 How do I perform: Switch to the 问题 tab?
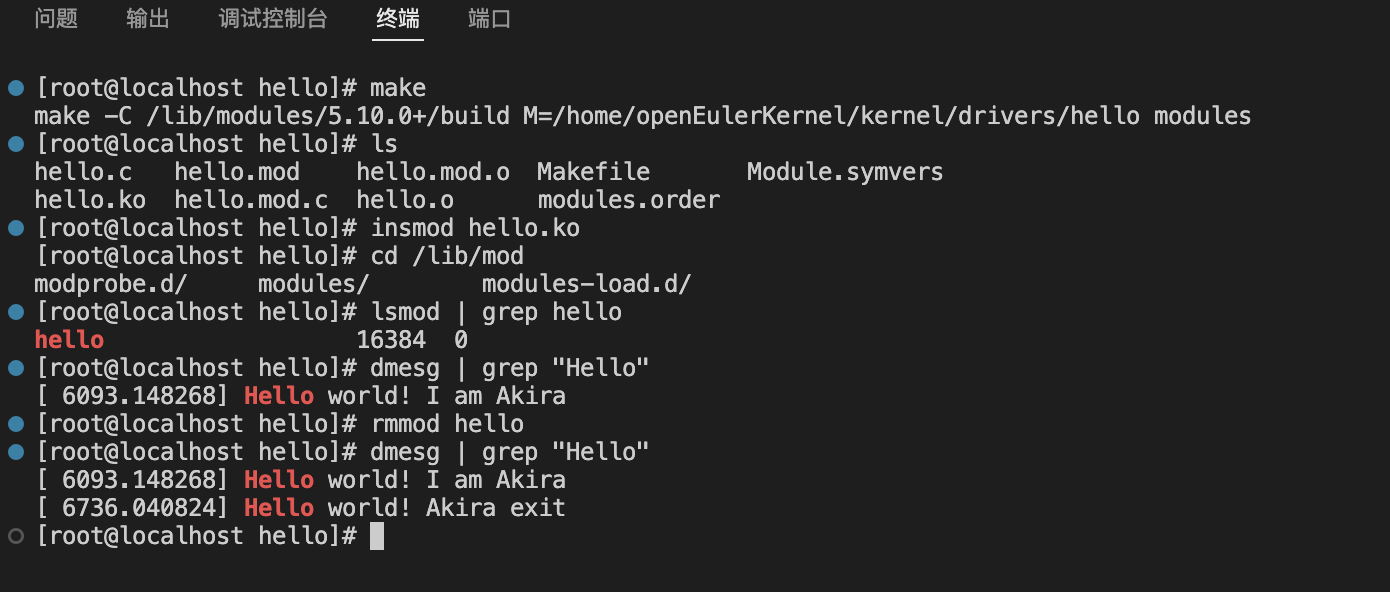click(56, 19)
